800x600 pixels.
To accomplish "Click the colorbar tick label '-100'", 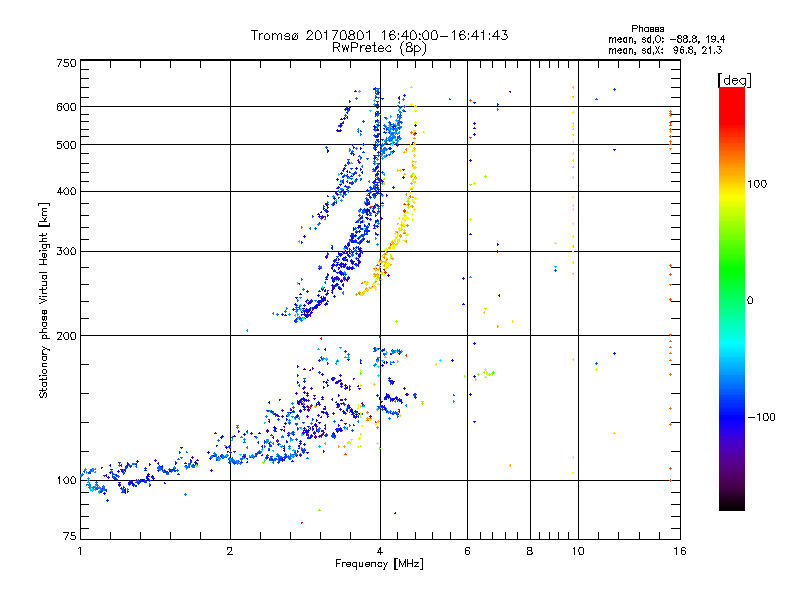I will pos(762,417).
